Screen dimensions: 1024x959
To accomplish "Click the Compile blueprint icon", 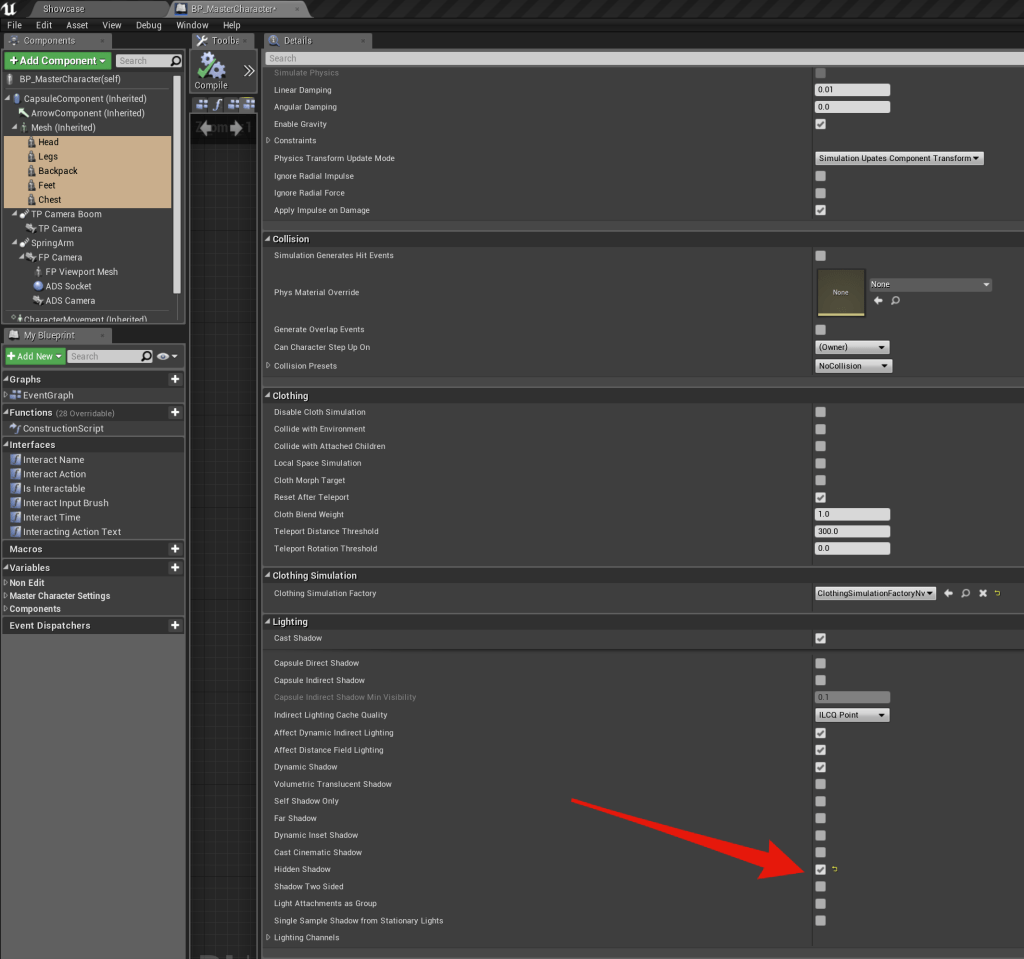I will coord(211,70).
